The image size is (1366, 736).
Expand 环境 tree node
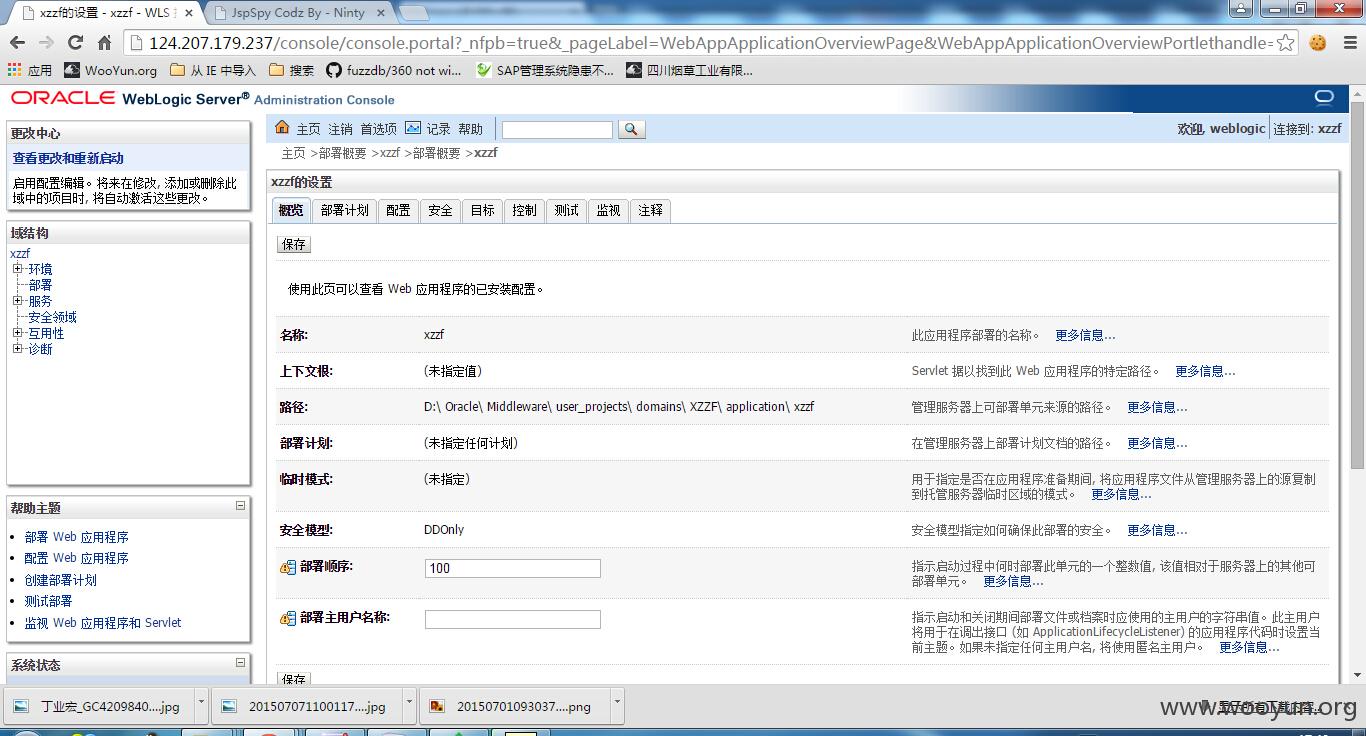click(x=17, y=269)
